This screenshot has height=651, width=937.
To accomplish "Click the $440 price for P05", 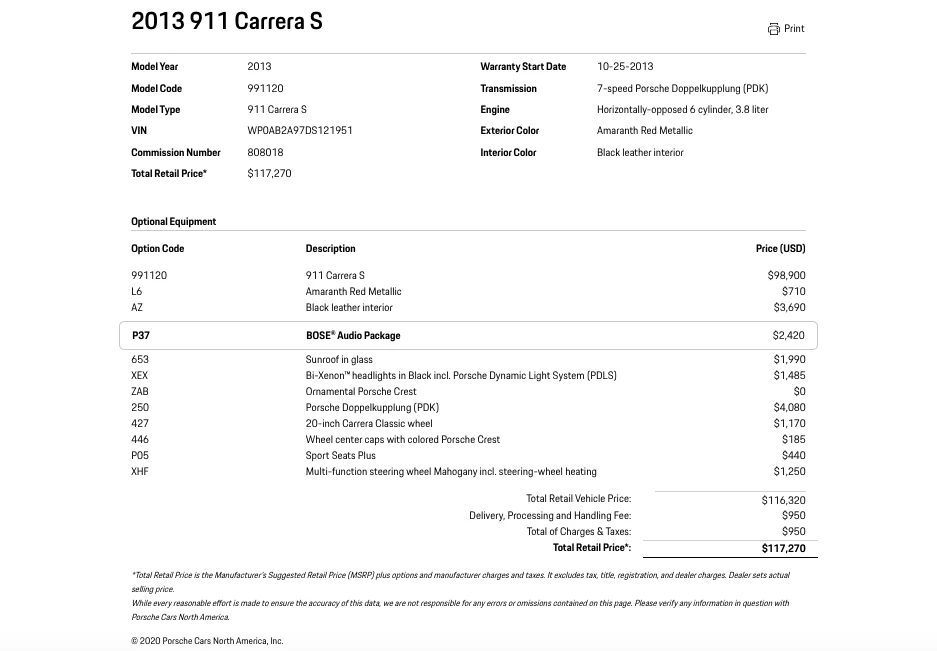I will coord(794,456).
